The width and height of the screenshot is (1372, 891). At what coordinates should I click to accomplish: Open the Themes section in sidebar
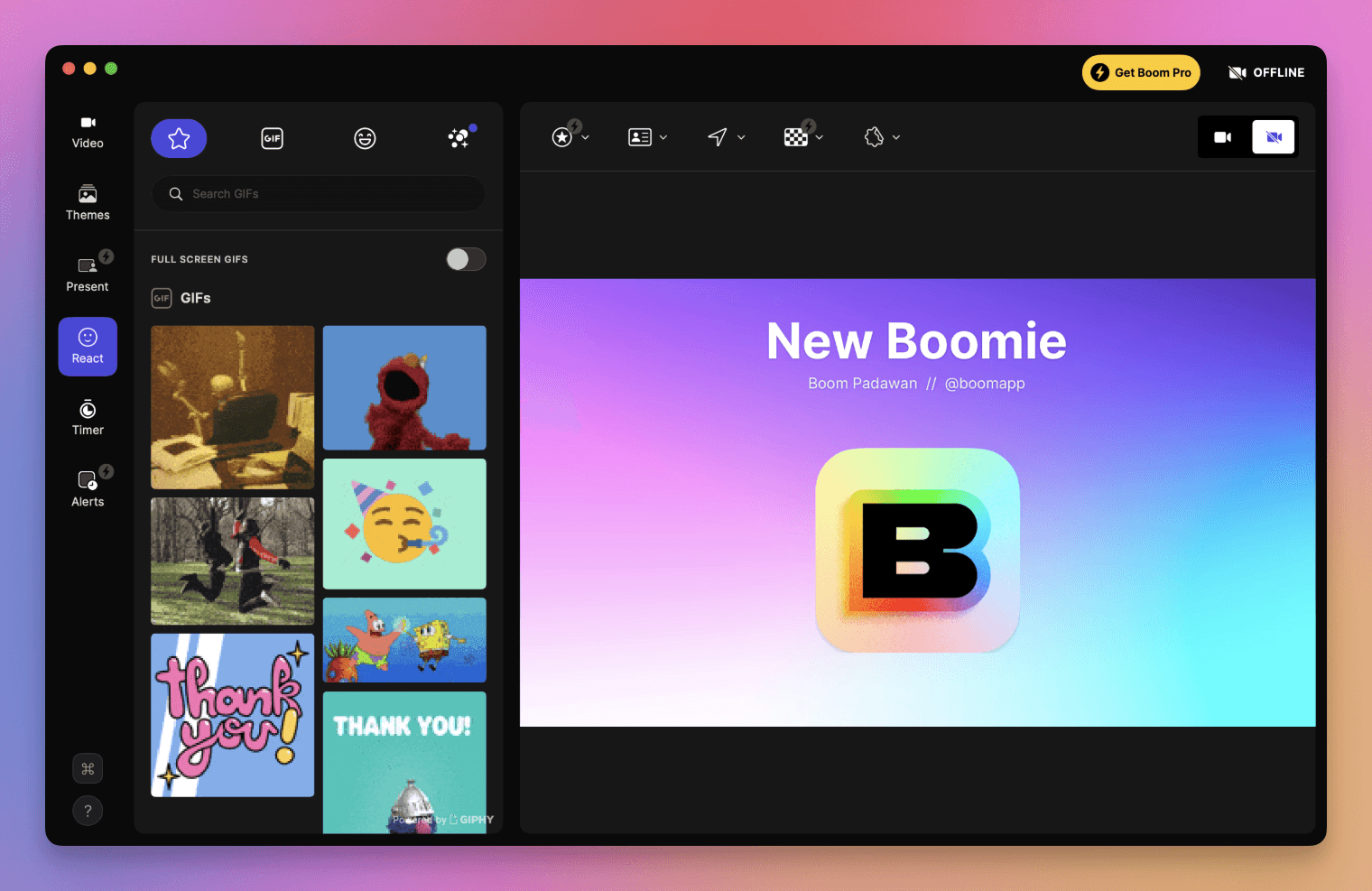[x=88, y=203]
